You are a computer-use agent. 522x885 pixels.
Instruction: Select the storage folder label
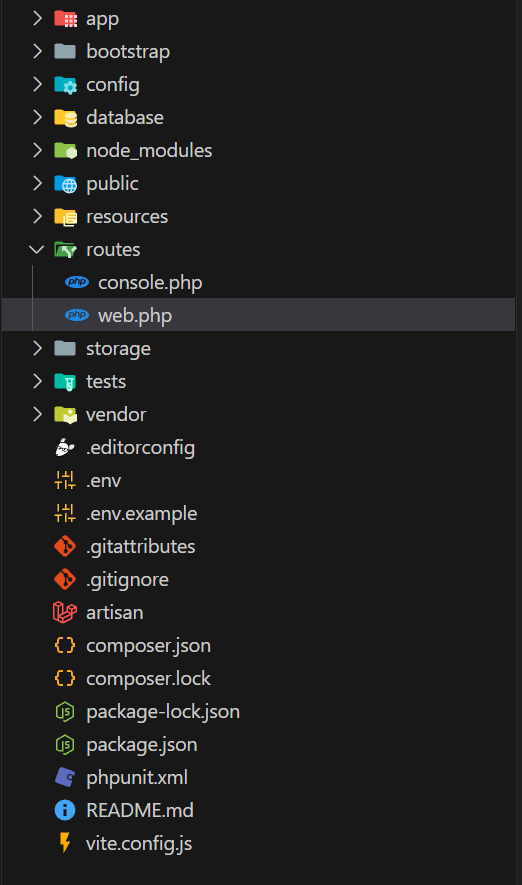(x=118, y=349)
